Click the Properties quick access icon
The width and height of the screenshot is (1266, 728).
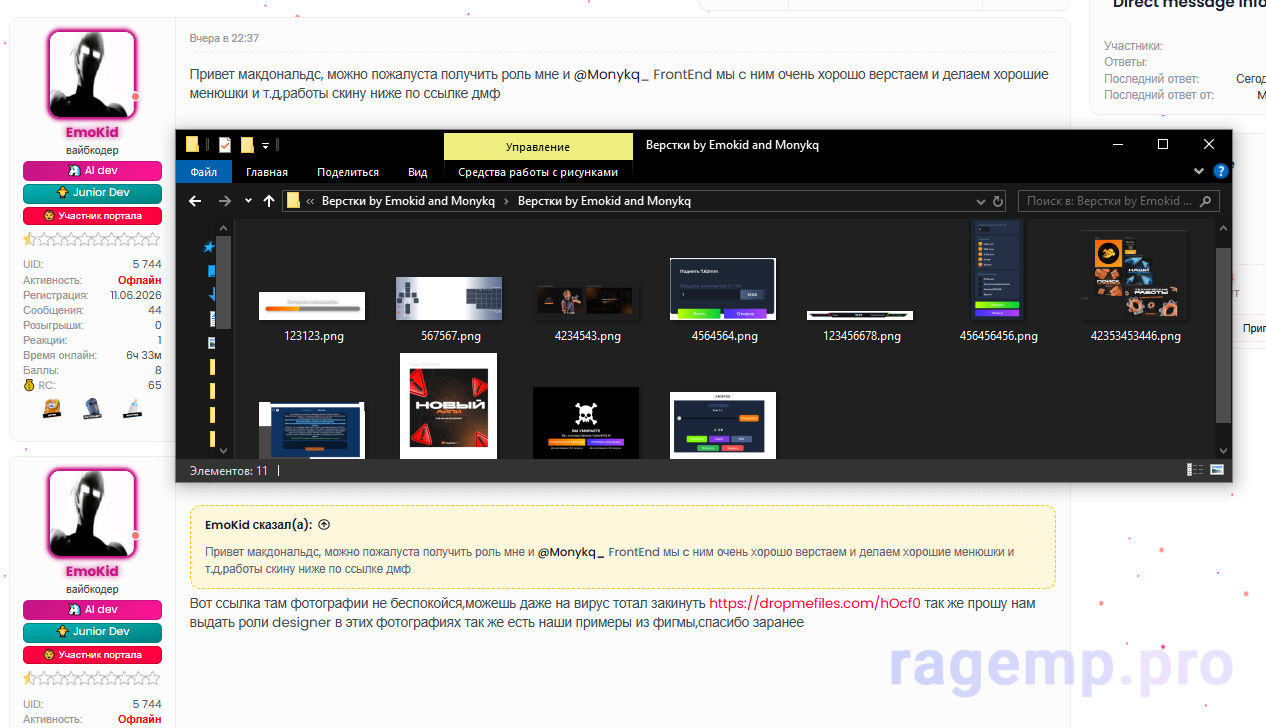pyautogui.click(x=225, y=145)
